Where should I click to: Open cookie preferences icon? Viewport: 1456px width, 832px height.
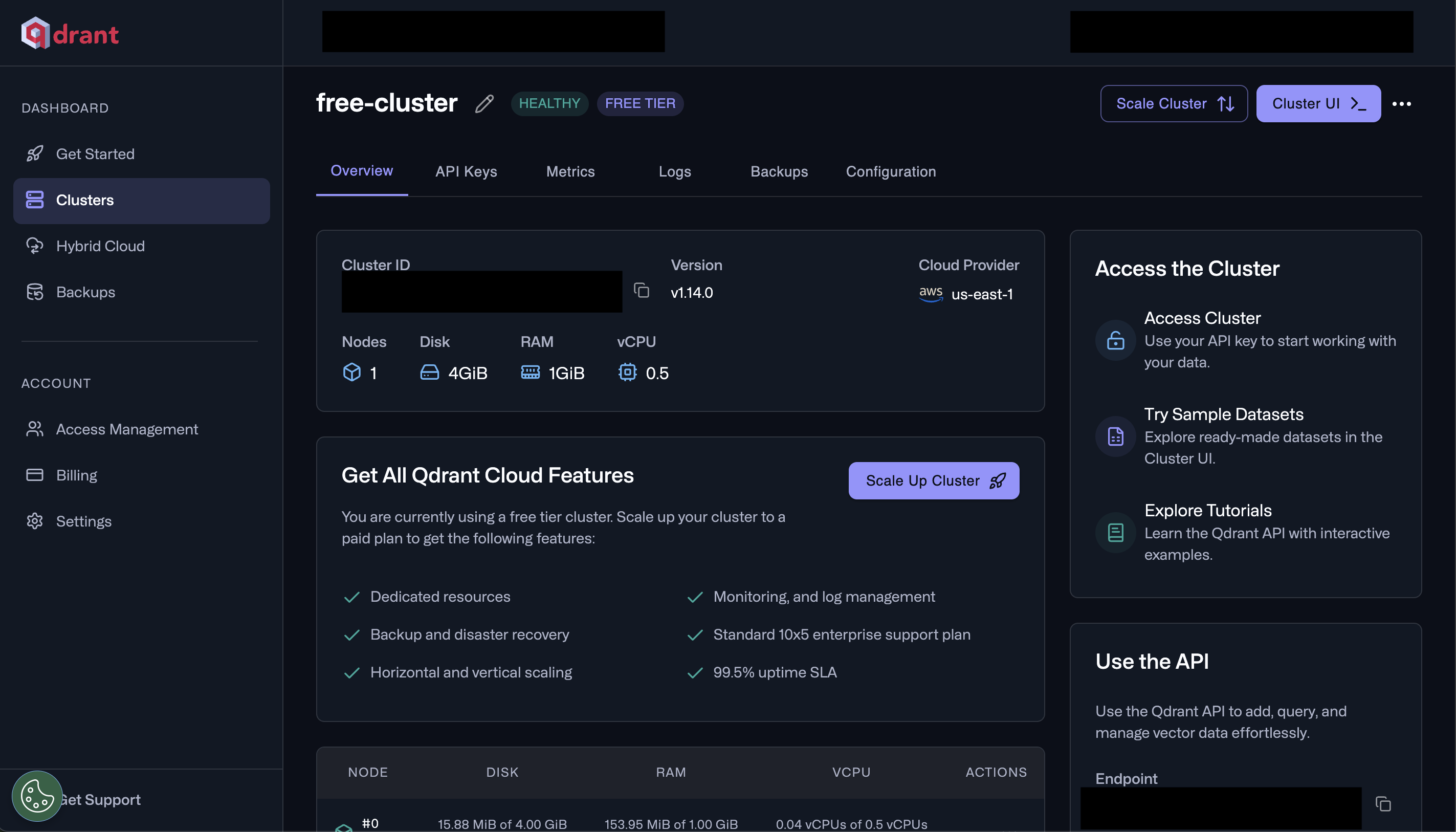[37, 796]
